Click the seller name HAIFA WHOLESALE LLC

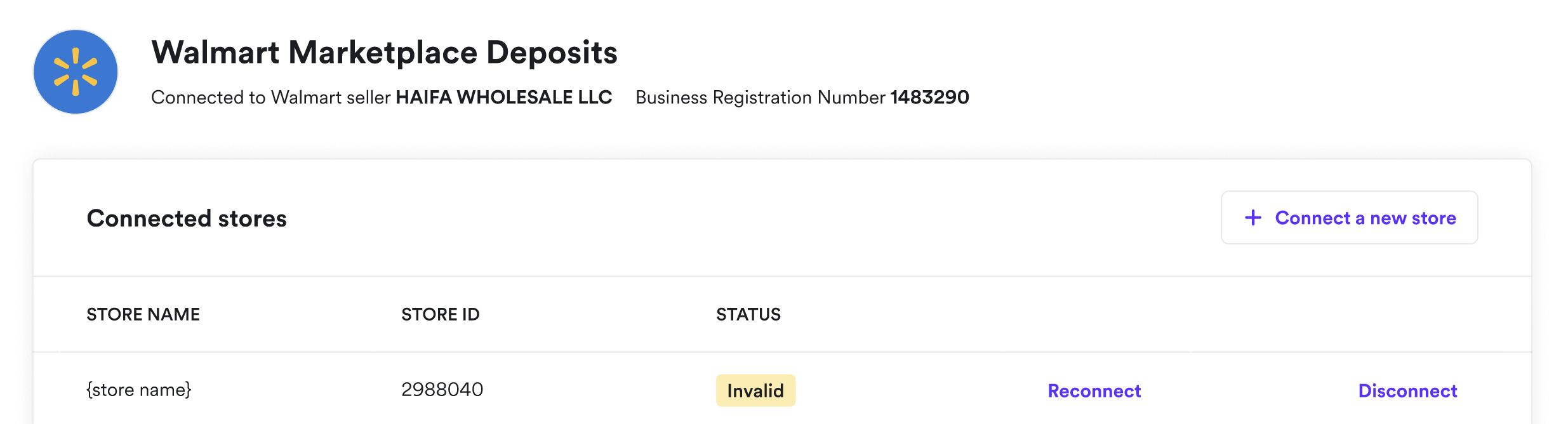tap(503, 97)
